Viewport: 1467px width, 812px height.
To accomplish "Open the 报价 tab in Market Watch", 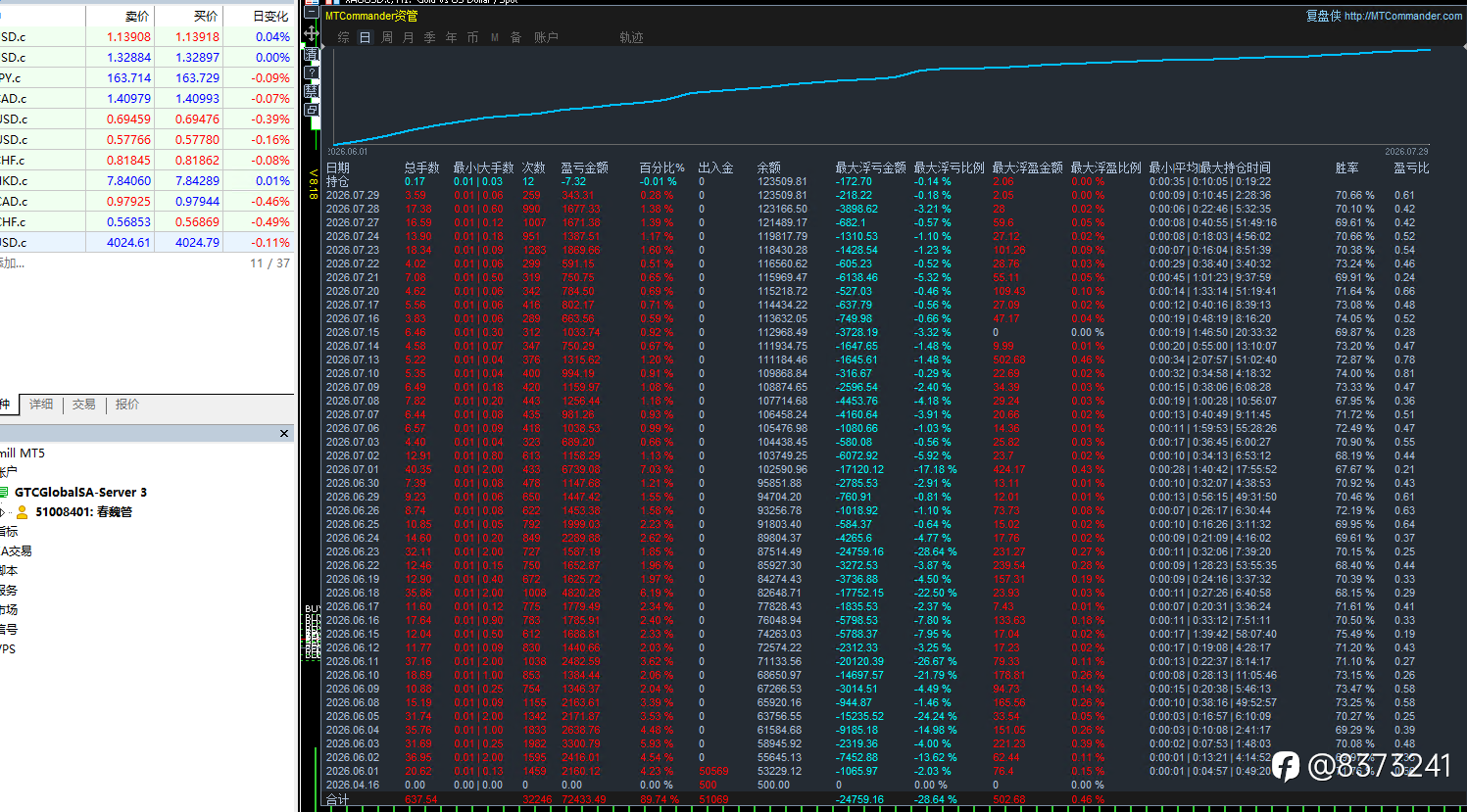I will (x=127, y=404).
